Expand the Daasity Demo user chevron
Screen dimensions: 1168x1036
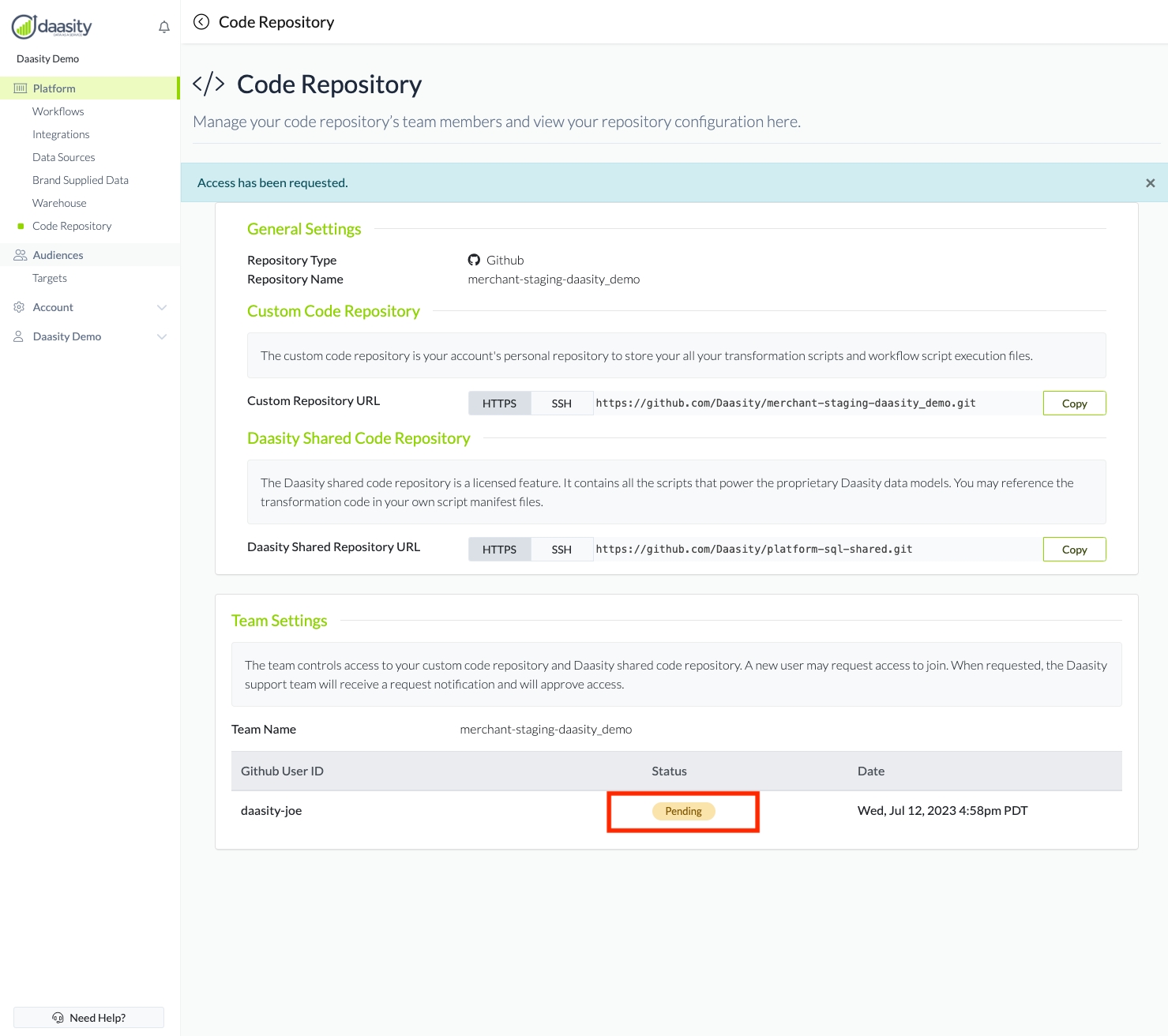[x=162, y=336]
